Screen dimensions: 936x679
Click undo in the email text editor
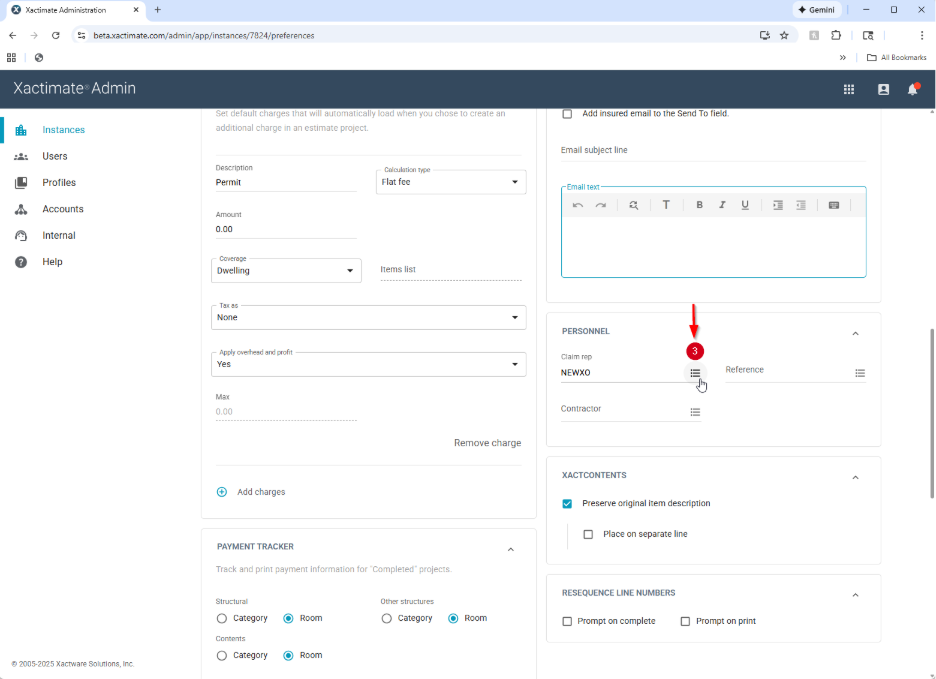click(x=577, y=205)
